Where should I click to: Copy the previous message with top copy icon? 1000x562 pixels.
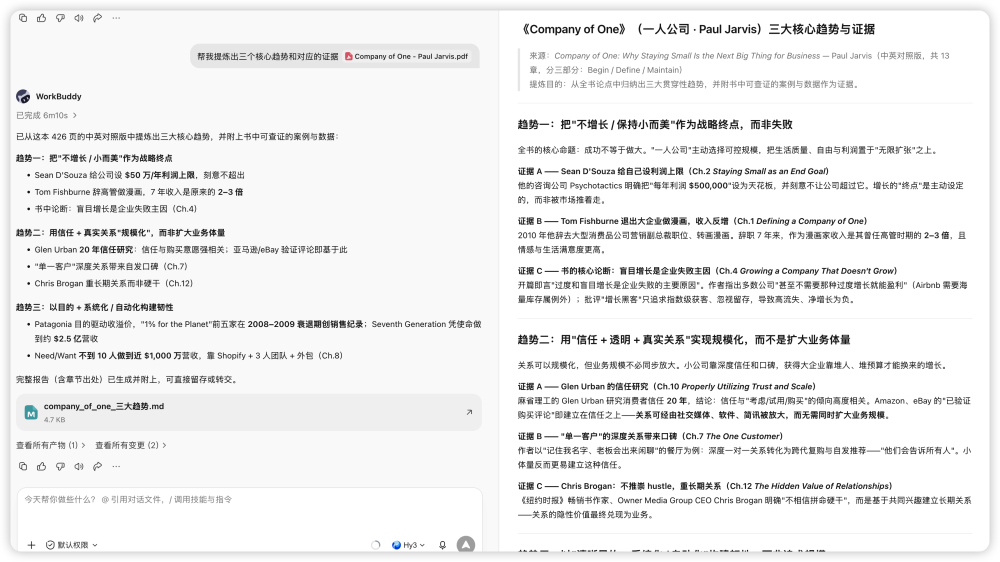click(x=23, y=18)
